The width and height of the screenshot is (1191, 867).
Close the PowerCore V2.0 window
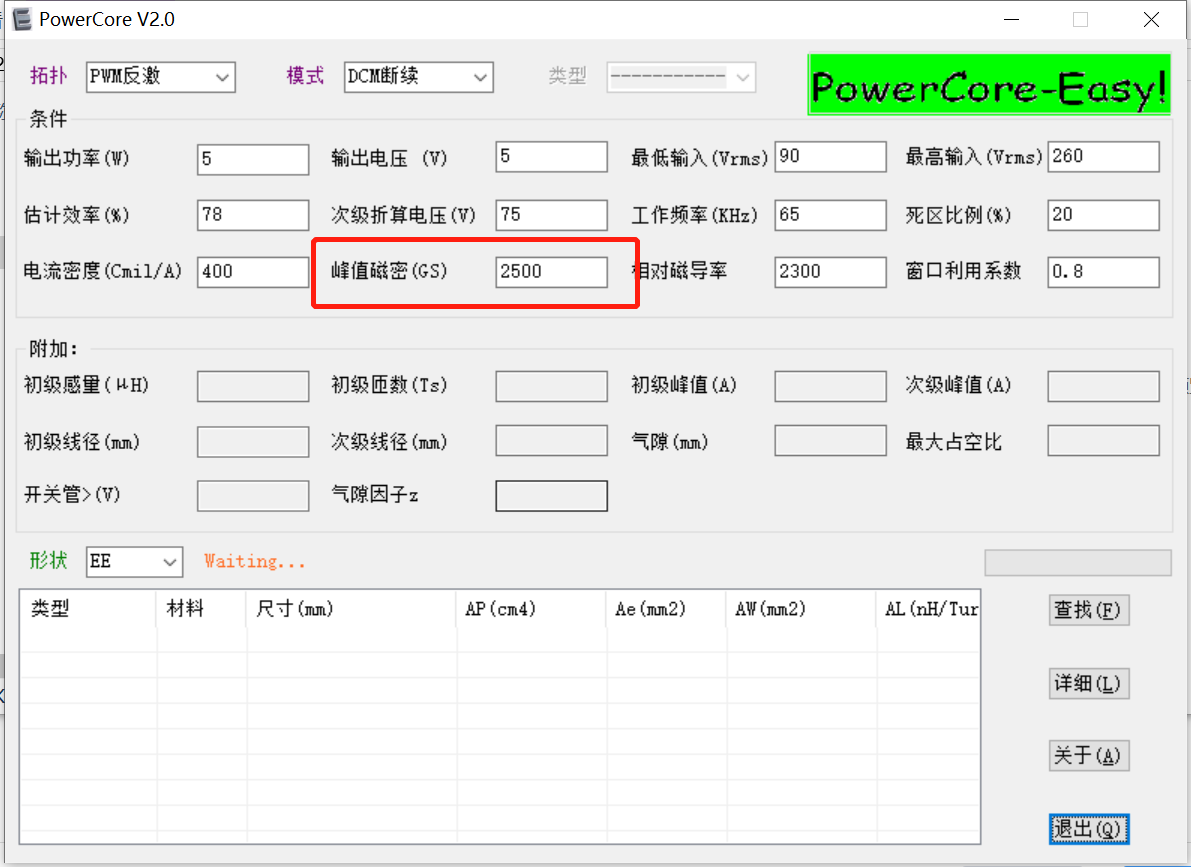(1152, 20)
